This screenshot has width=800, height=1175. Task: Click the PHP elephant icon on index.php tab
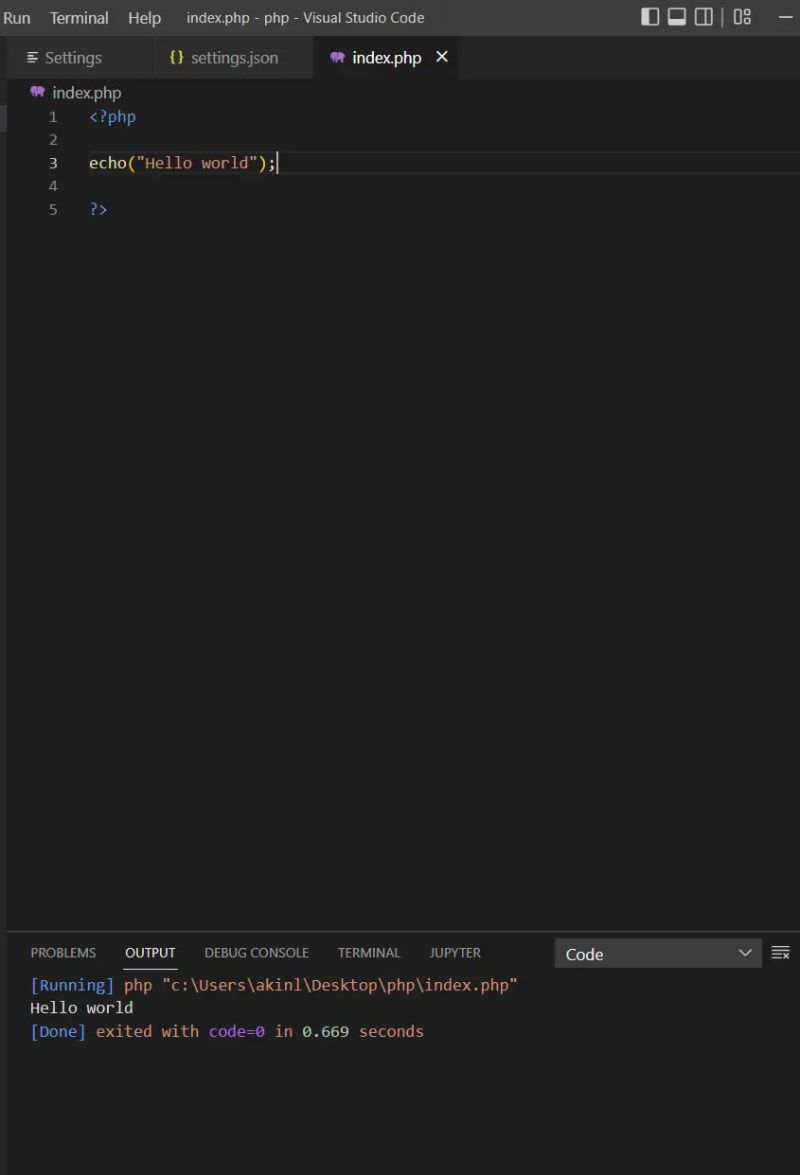337,57
